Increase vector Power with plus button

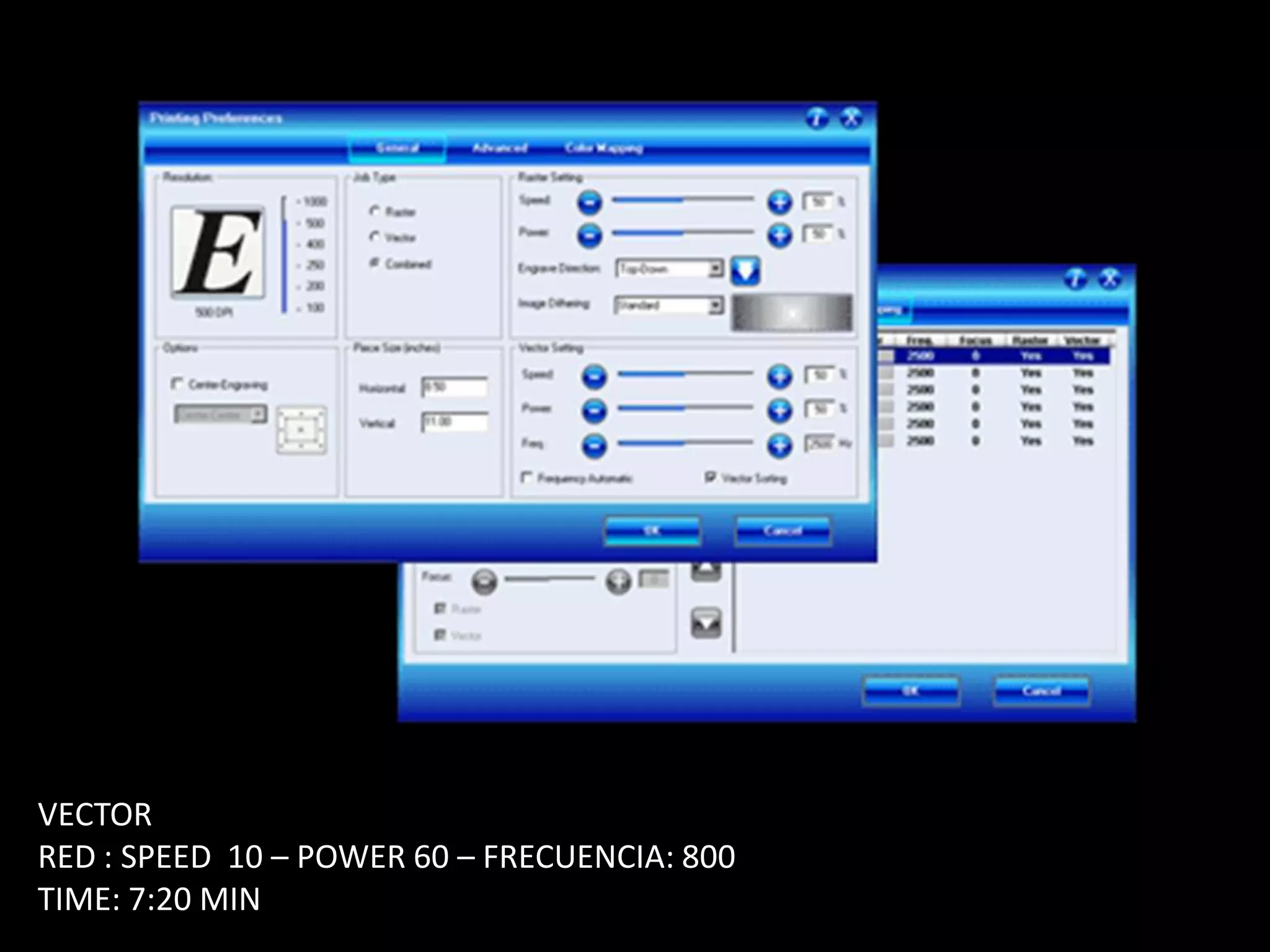779,411
